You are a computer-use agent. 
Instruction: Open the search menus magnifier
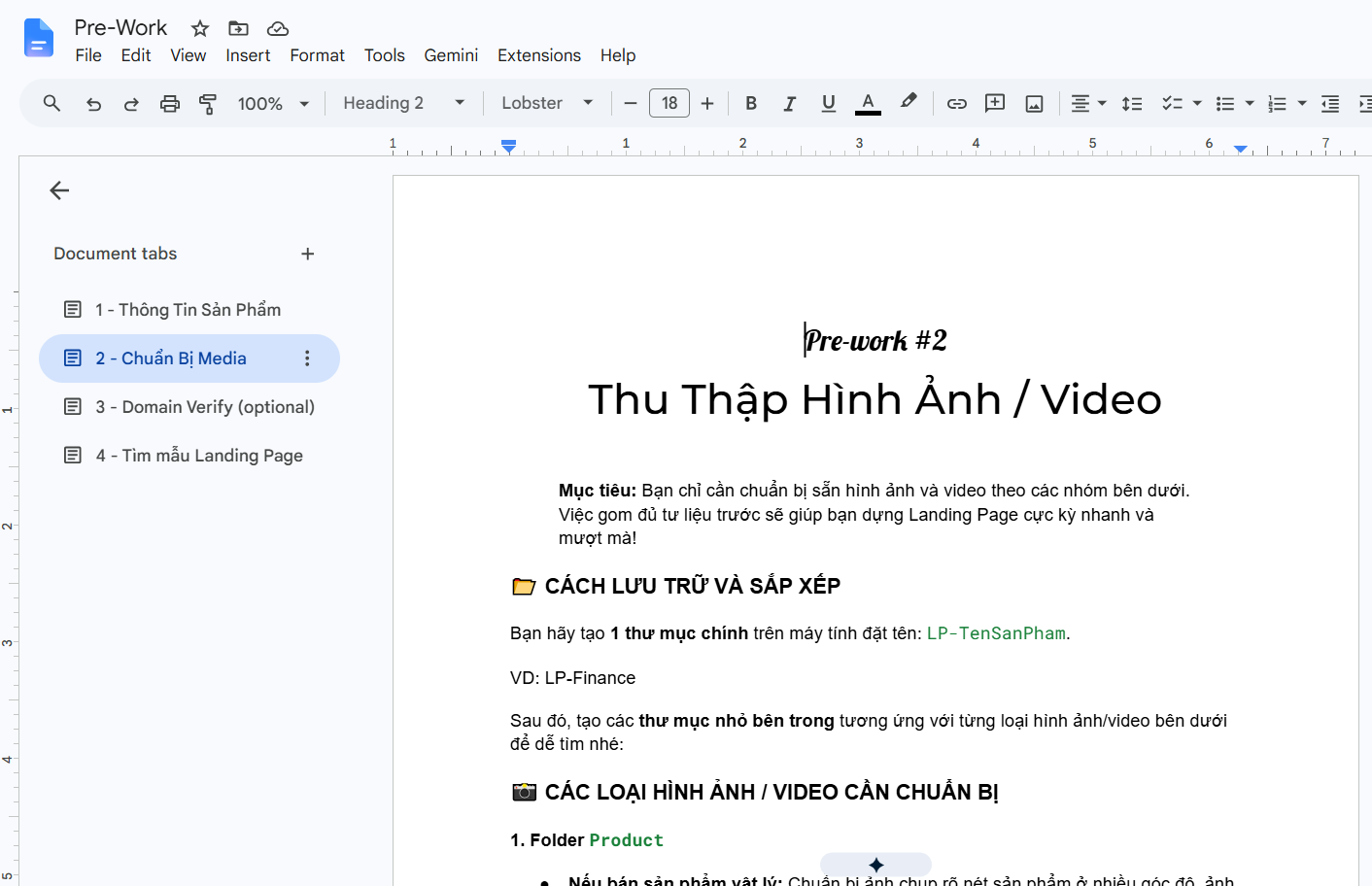52,103
